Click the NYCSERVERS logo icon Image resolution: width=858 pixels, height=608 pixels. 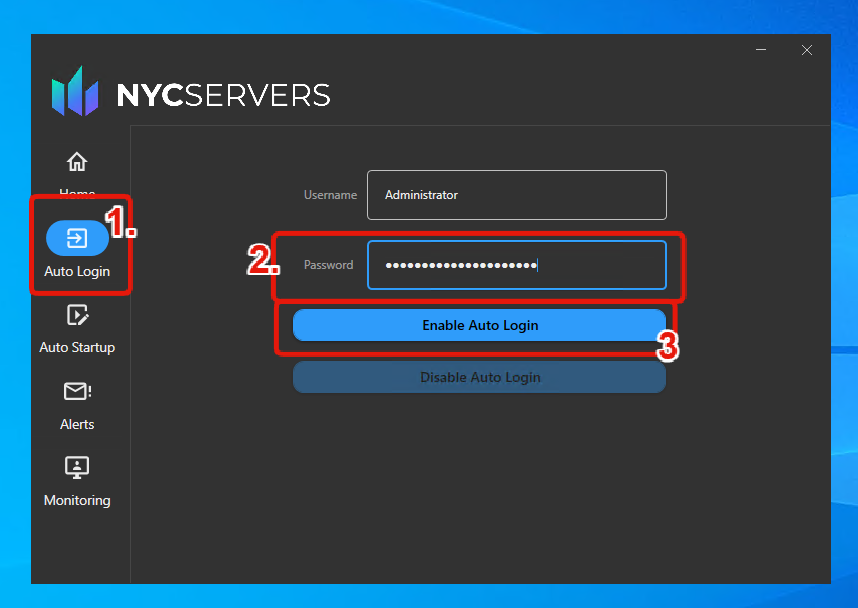click(x=75, y=91)
